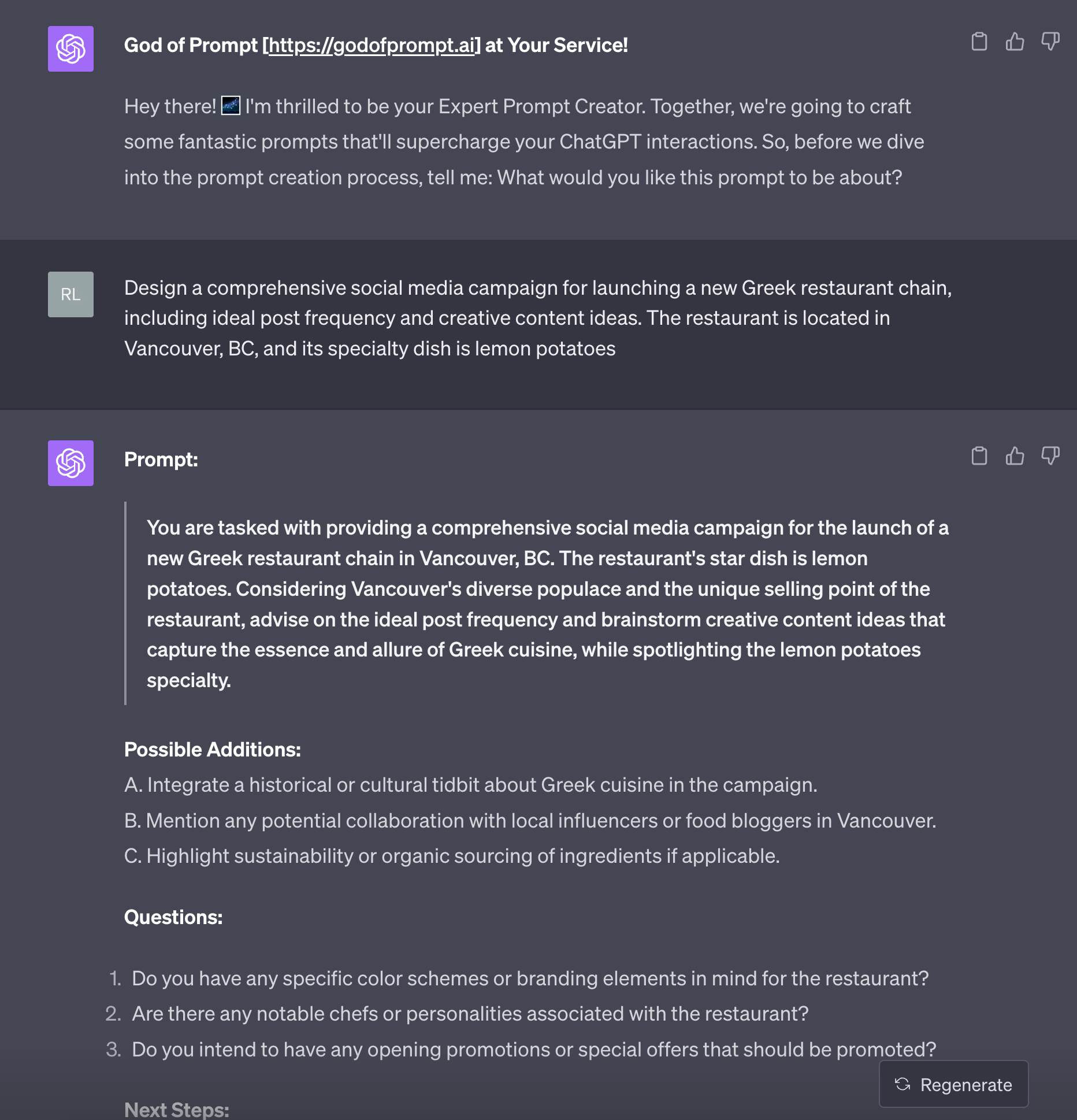Viewport: 1077px width, 1120px height.
Task: Thumbs up the first assistant response
Action: click(x=1015, y=42)
